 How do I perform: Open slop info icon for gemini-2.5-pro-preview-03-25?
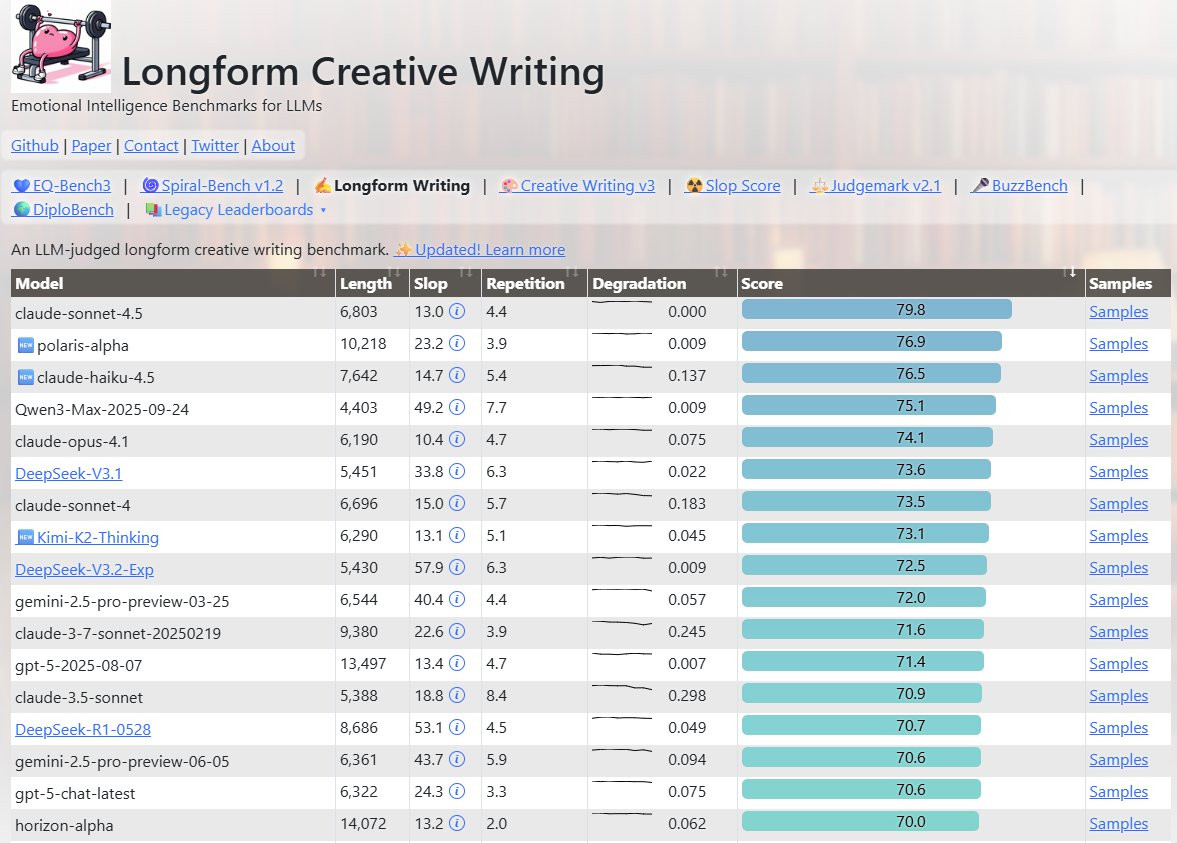[457, 599]
